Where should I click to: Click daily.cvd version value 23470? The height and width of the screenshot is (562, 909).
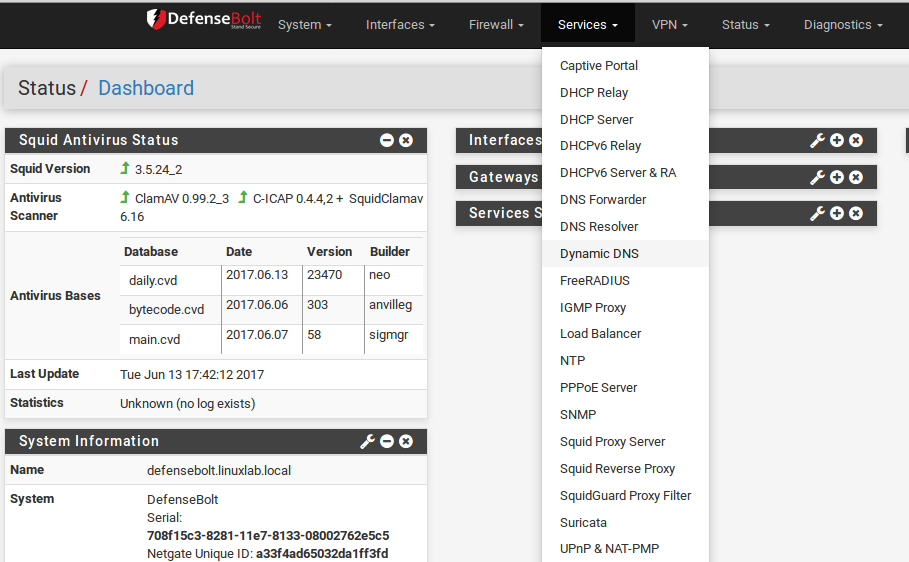point(325,275)
